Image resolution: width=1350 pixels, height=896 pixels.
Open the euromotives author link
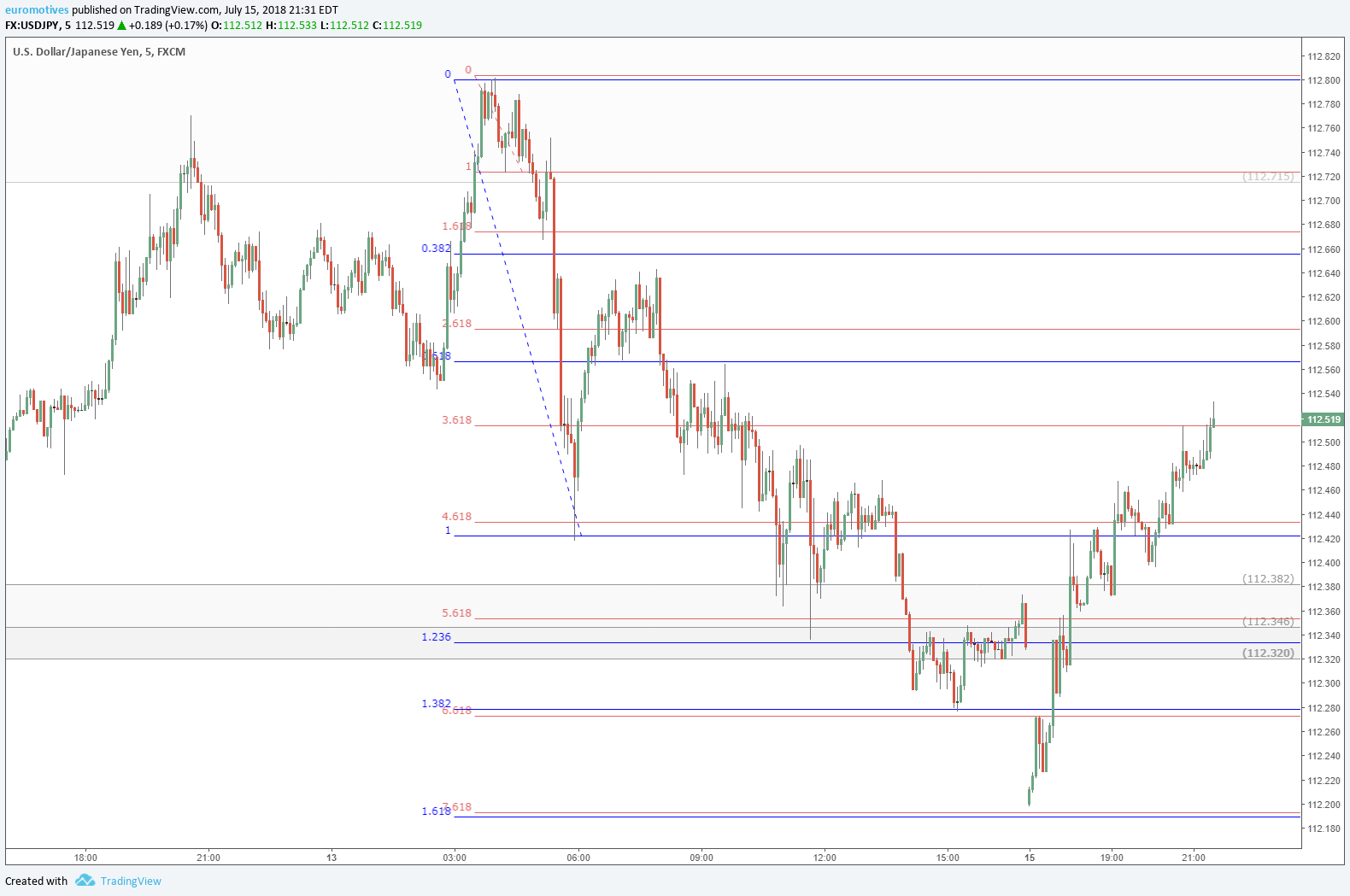pos(37,10)
